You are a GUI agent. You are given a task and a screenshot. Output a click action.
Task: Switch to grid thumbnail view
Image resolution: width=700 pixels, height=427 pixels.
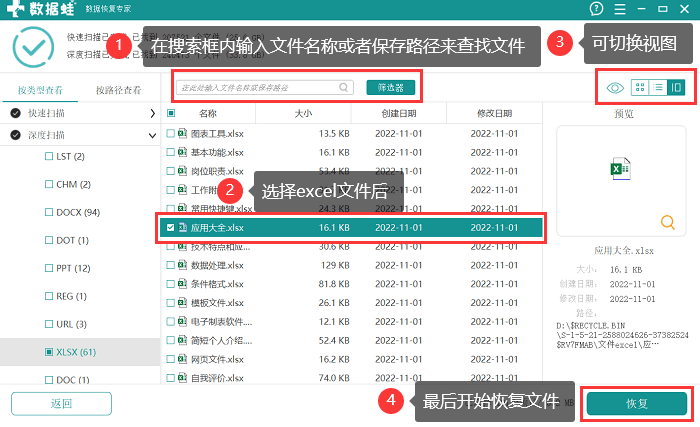(x=640, y=87)
